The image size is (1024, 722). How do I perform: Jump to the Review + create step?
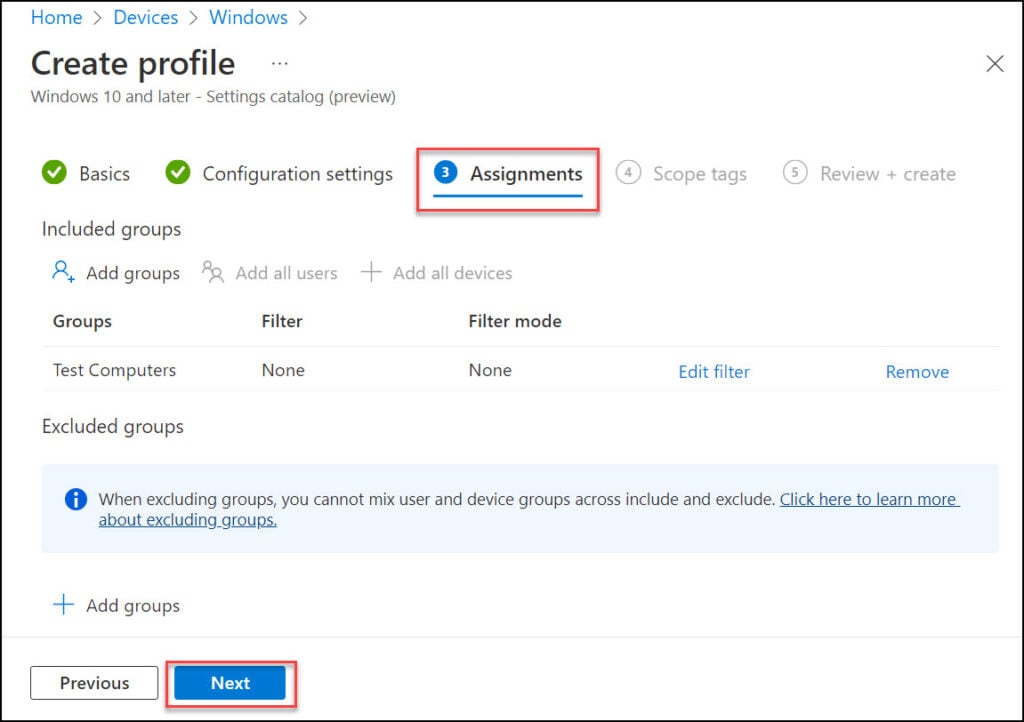(888, 174)
